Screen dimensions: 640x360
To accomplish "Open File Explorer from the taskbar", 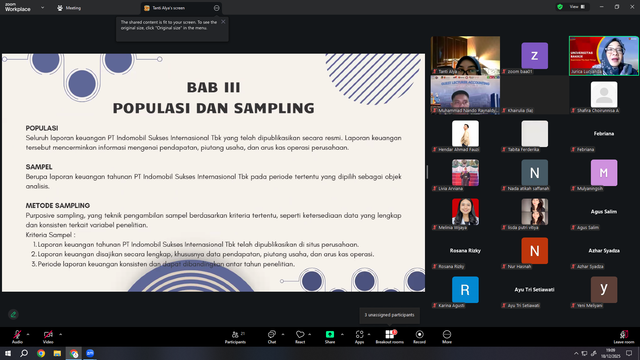I will pyautogui.click(x=57, y=353).
